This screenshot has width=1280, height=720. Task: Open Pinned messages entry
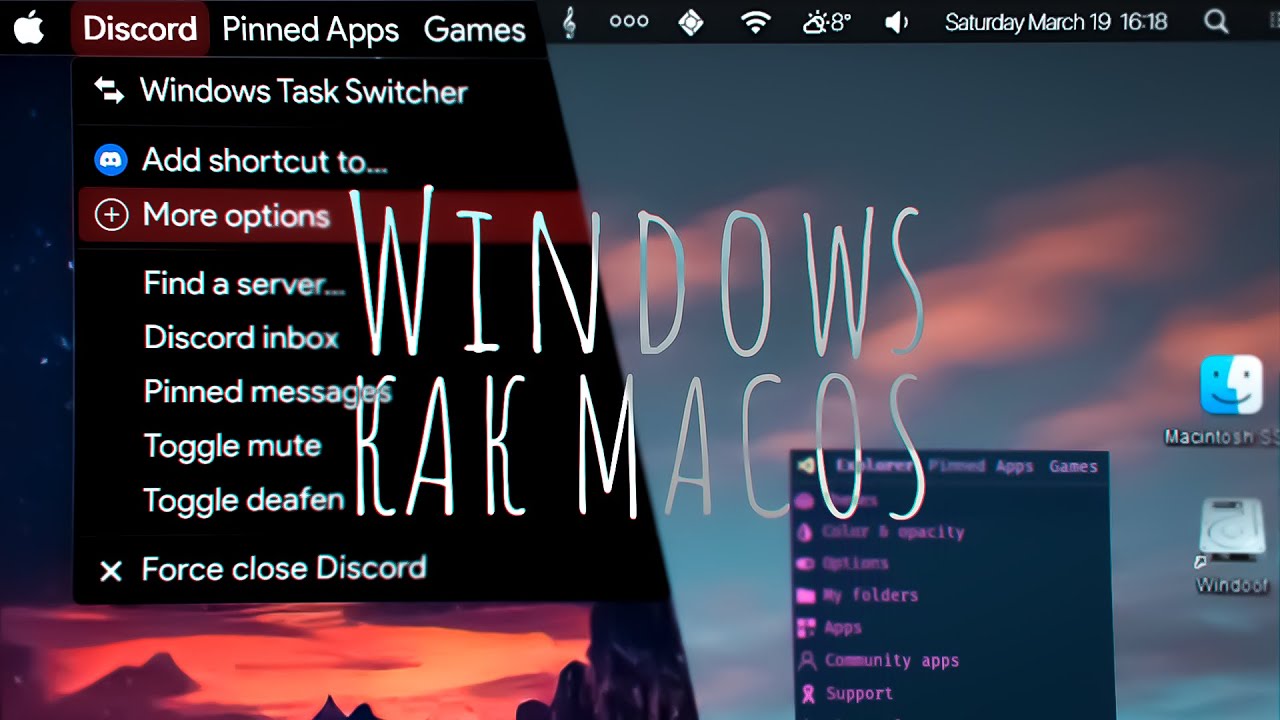pos(267,391)
